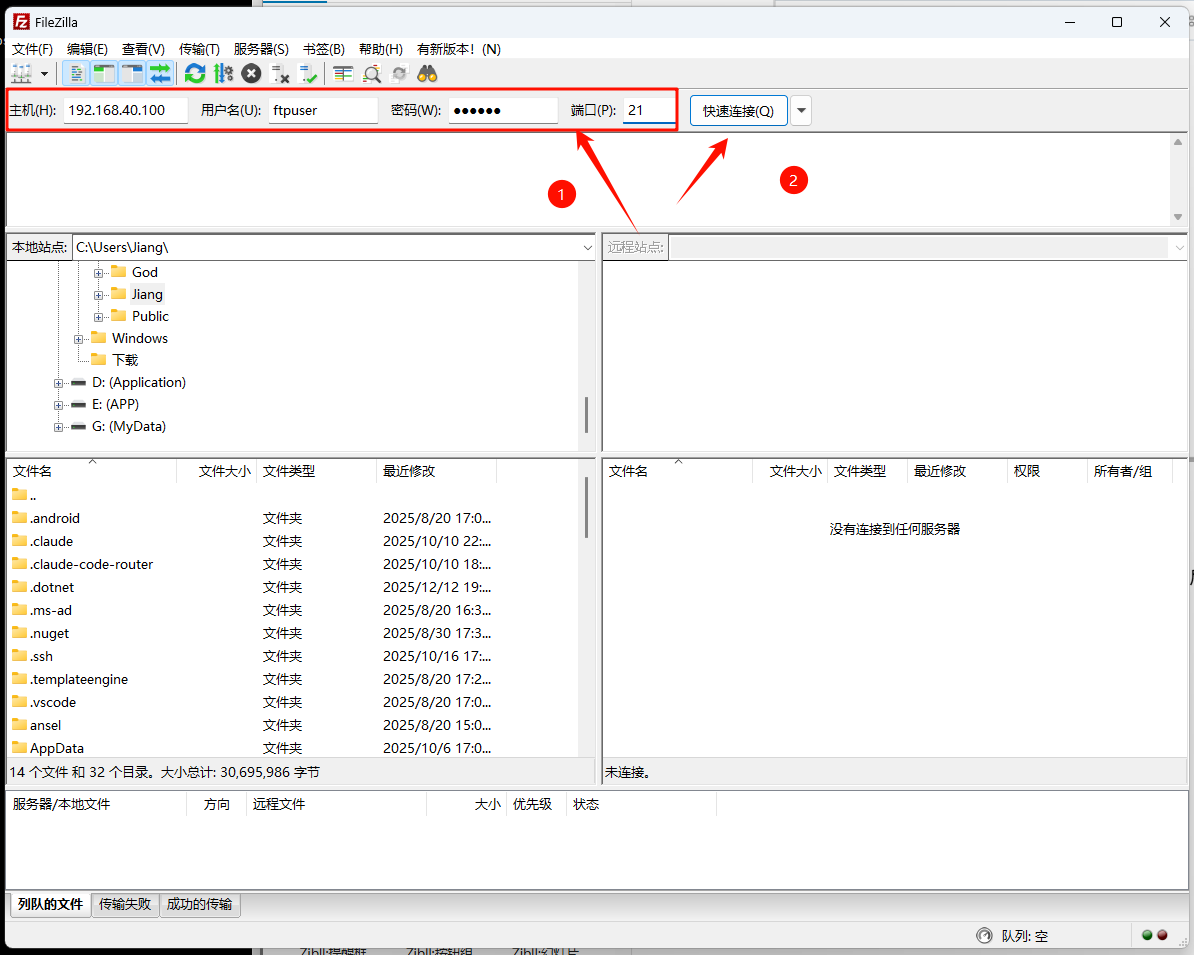Click the .ssh folder icon
This screenshot has width=1194, height=955.
(x=20, y=656)
